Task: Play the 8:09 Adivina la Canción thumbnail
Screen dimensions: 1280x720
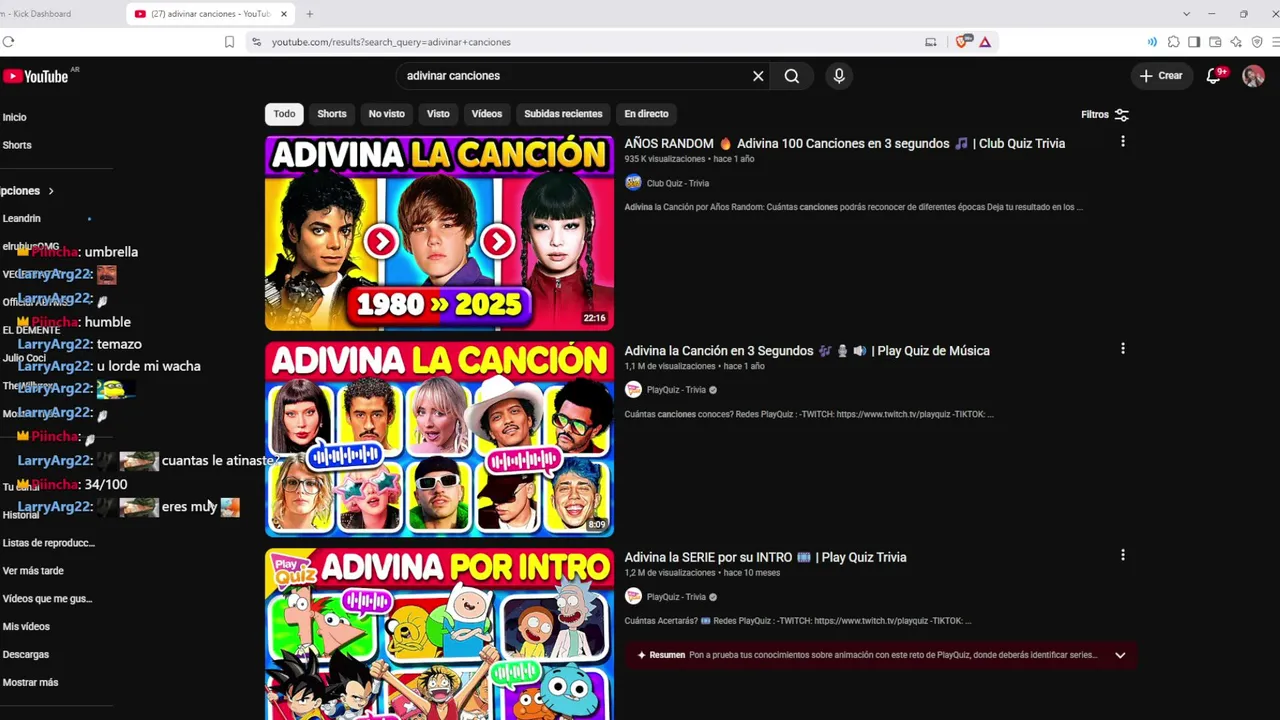Action: [x=439, y=439]
